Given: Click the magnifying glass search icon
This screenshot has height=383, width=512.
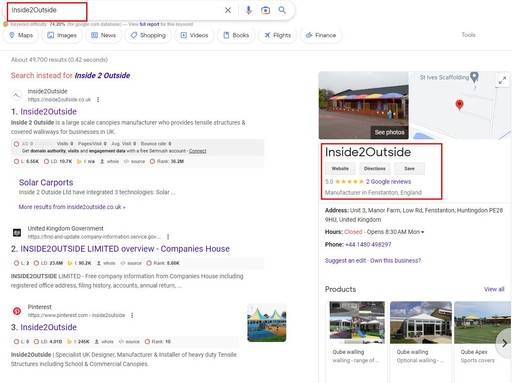Looking at the screenshot, I should [x=282, y=10].
